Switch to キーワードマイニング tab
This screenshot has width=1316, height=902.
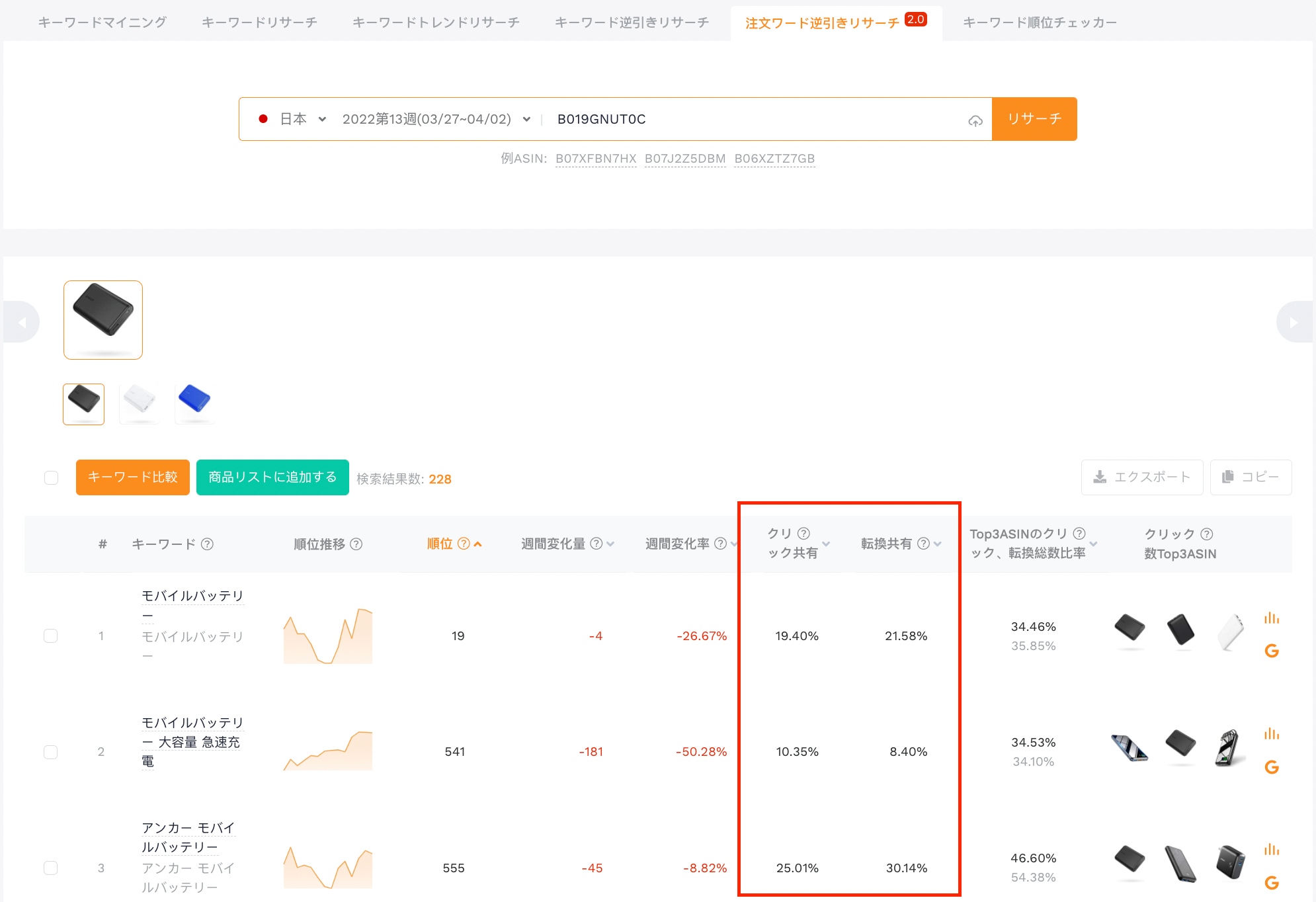tap(103, 22)
